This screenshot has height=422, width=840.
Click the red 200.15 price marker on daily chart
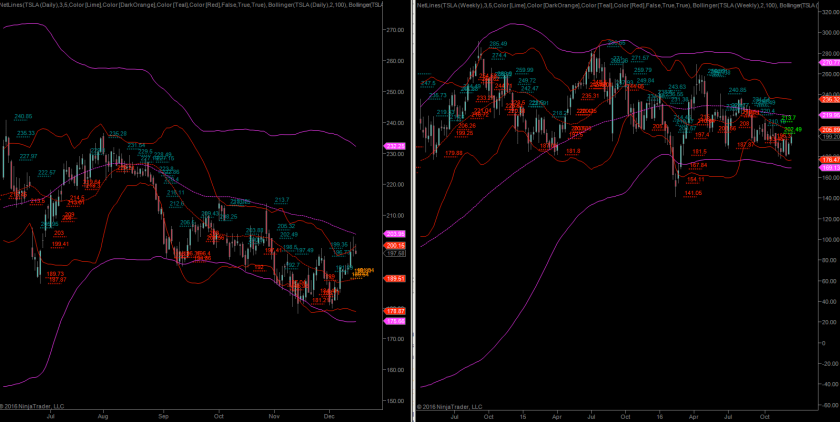[x=395, y=246]
